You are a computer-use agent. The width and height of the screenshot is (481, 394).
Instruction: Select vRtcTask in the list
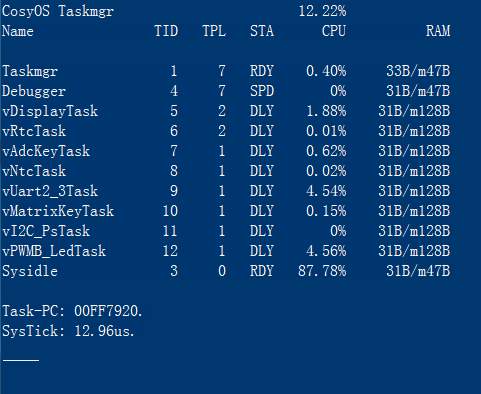[34, 131]
